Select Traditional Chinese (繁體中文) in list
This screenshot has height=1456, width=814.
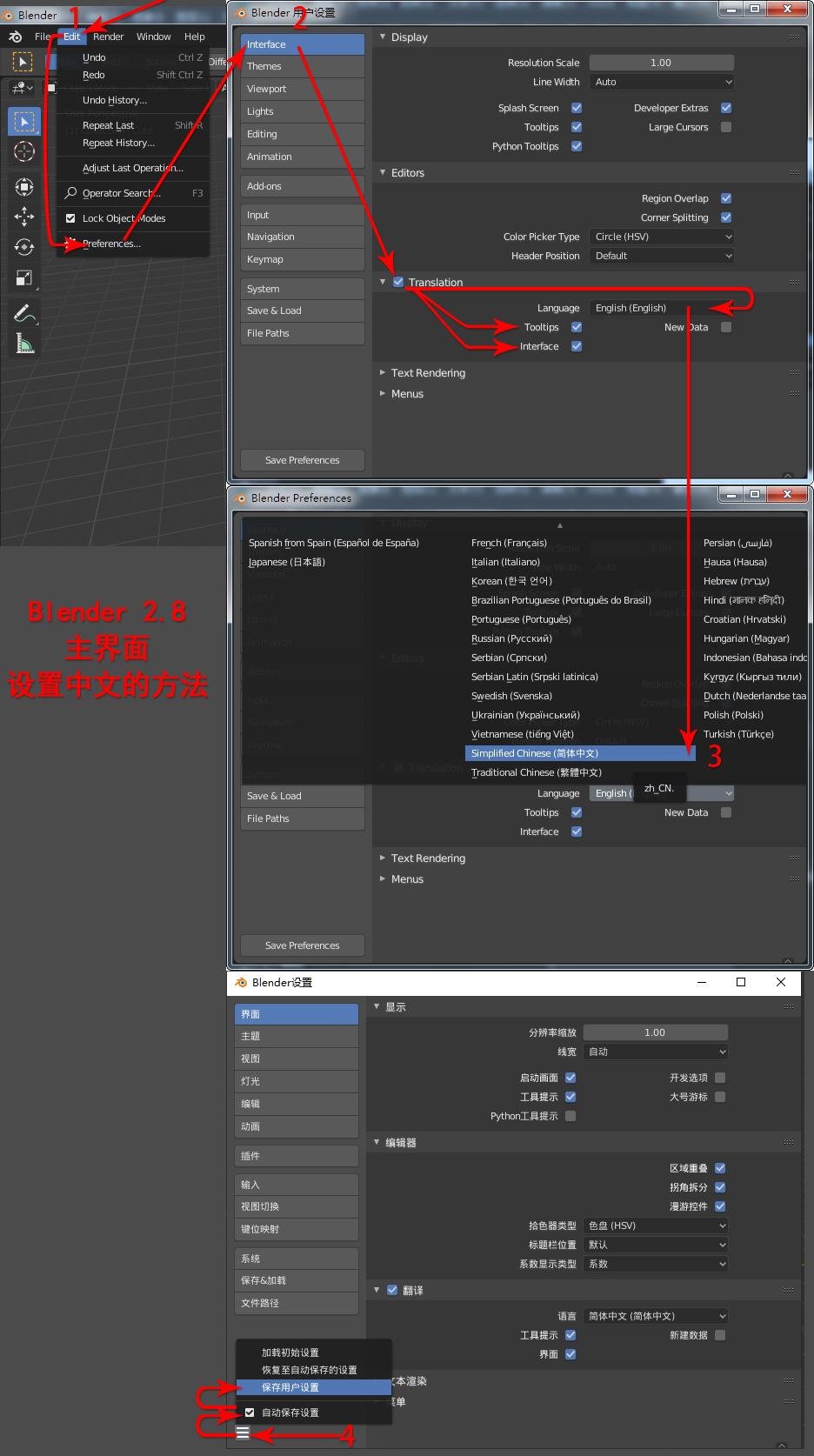(580, 772)
